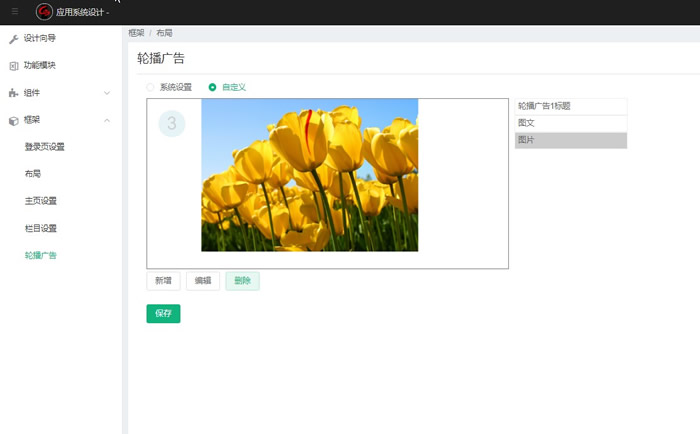Click the hamburger menu icon in top bar
Viewport: 700px width, 434px height.
point(14,12)
